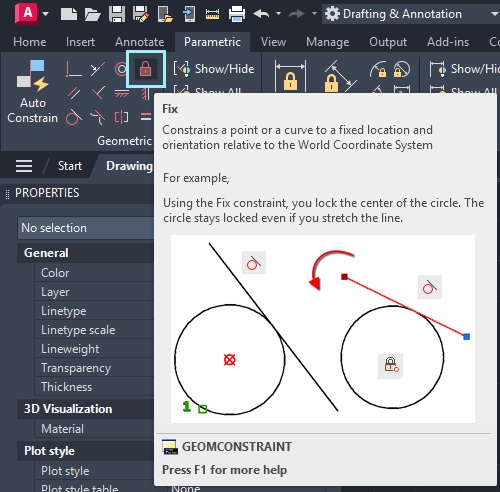
Task: Add an Aligned dimensional constraint
Action: pos(340,77)
